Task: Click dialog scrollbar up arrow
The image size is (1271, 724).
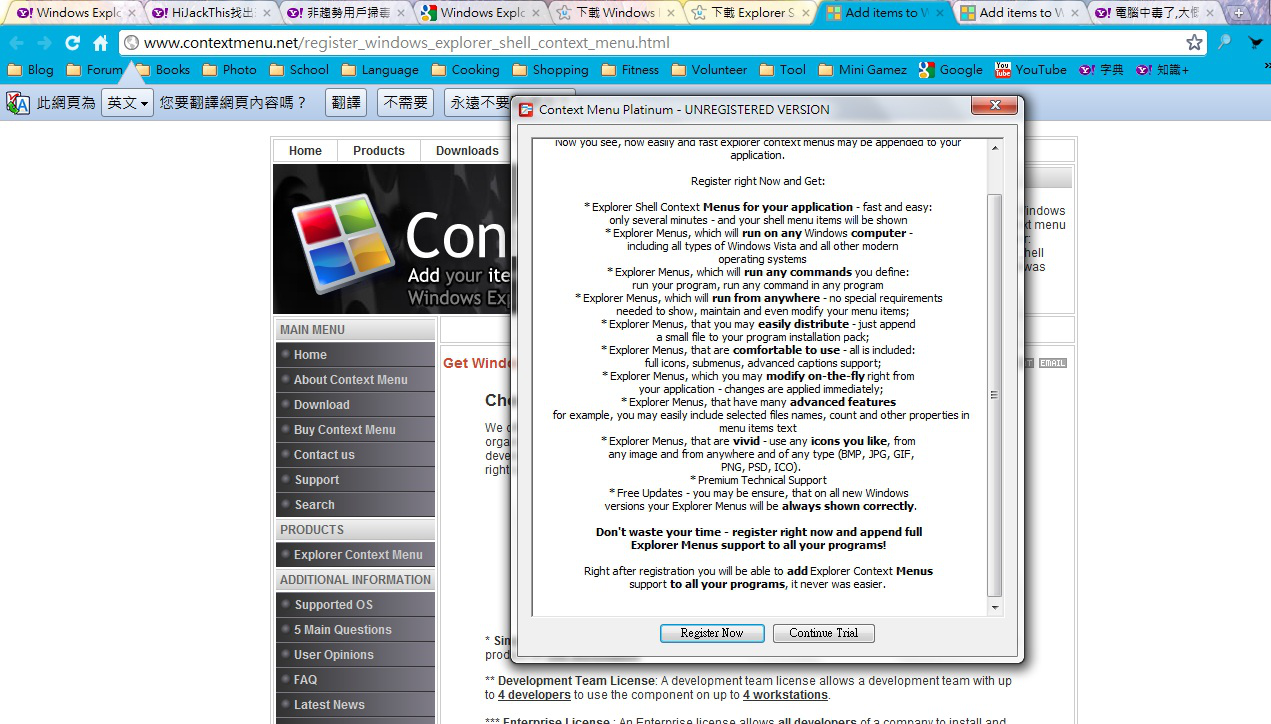Action: pos(994,148)
